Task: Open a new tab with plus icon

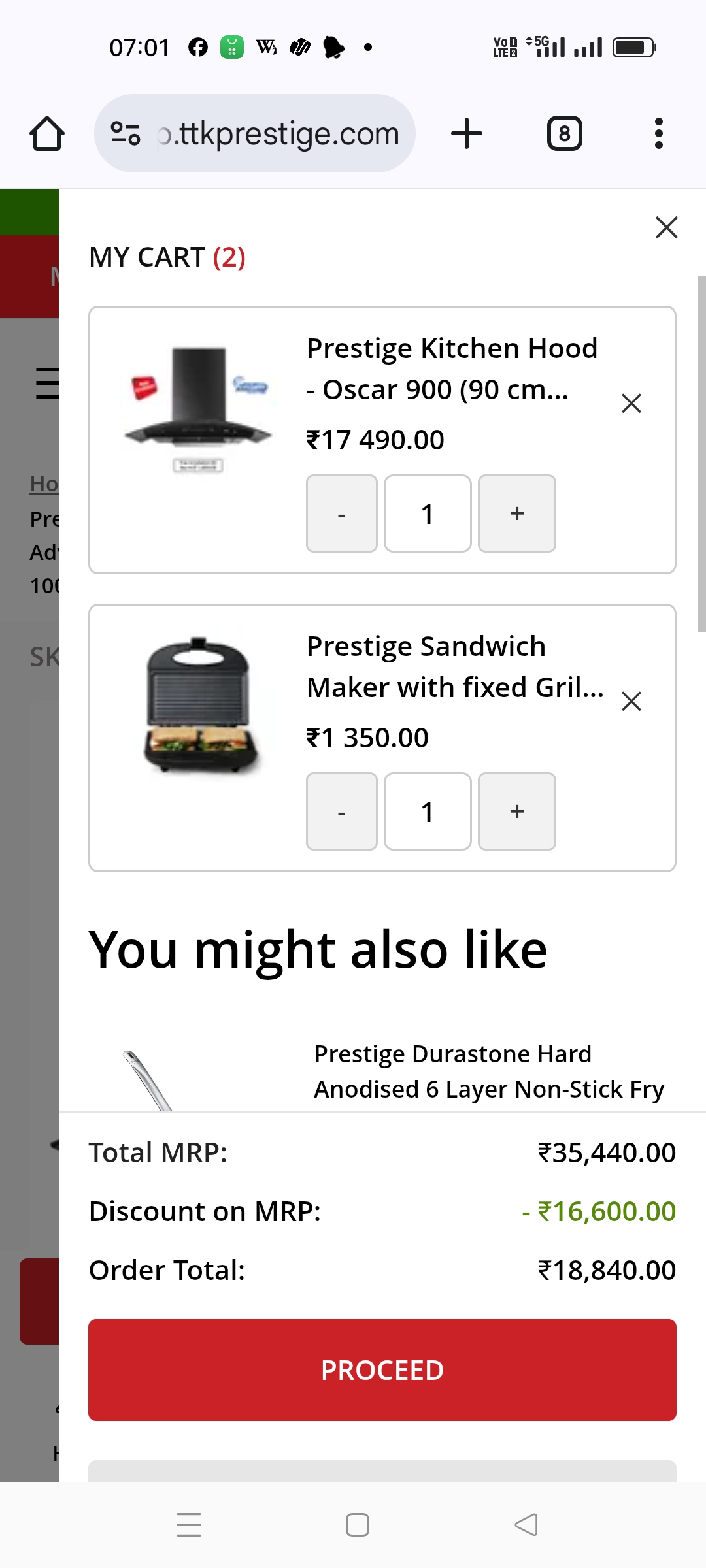Action: pyautogui.click(x=467, y=133)
